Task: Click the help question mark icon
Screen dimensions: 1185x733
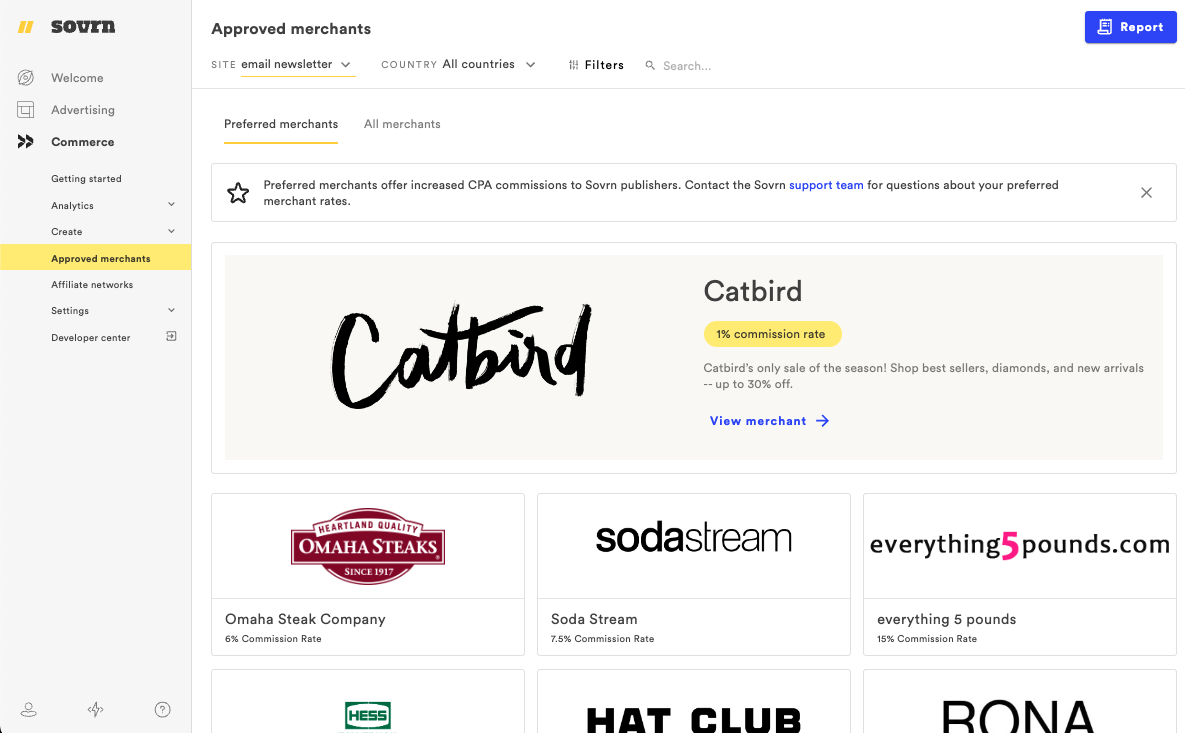Action: tap(162, 709)
